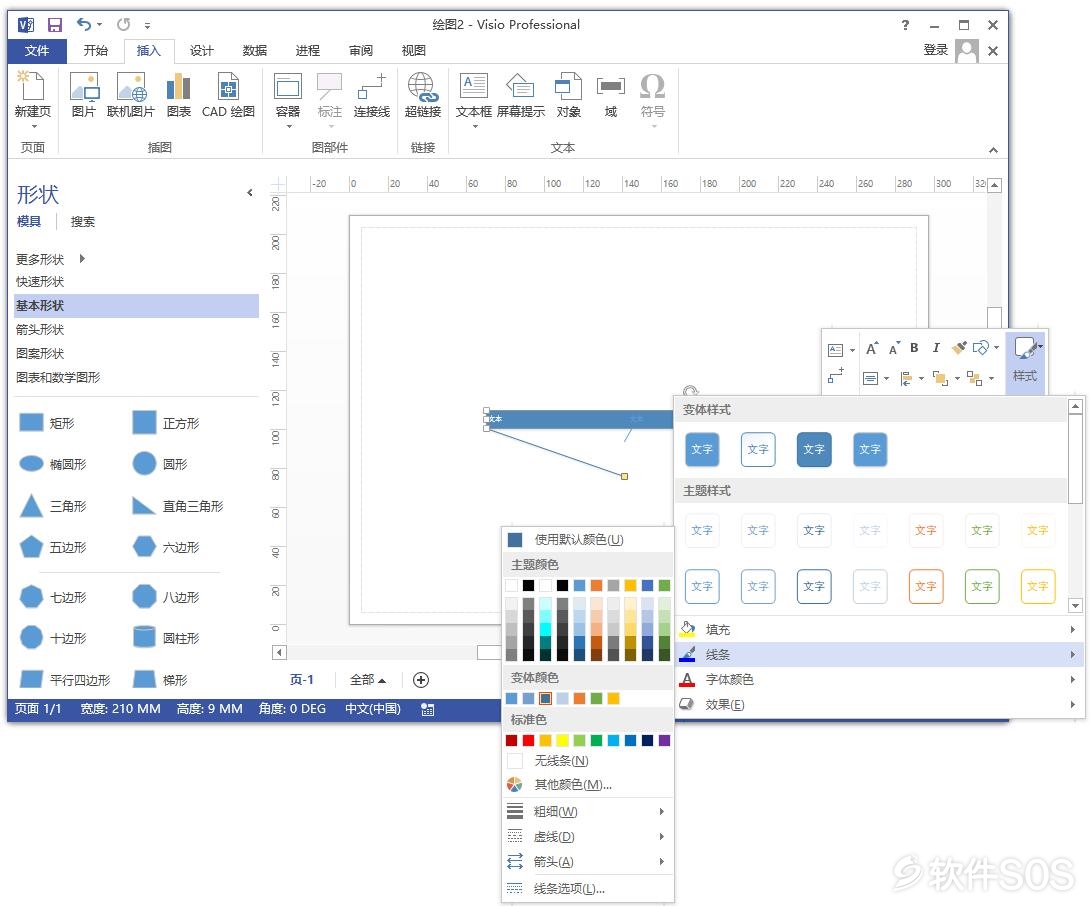Click the canvas vertical scrollbar up arrow

coord(995,185)
